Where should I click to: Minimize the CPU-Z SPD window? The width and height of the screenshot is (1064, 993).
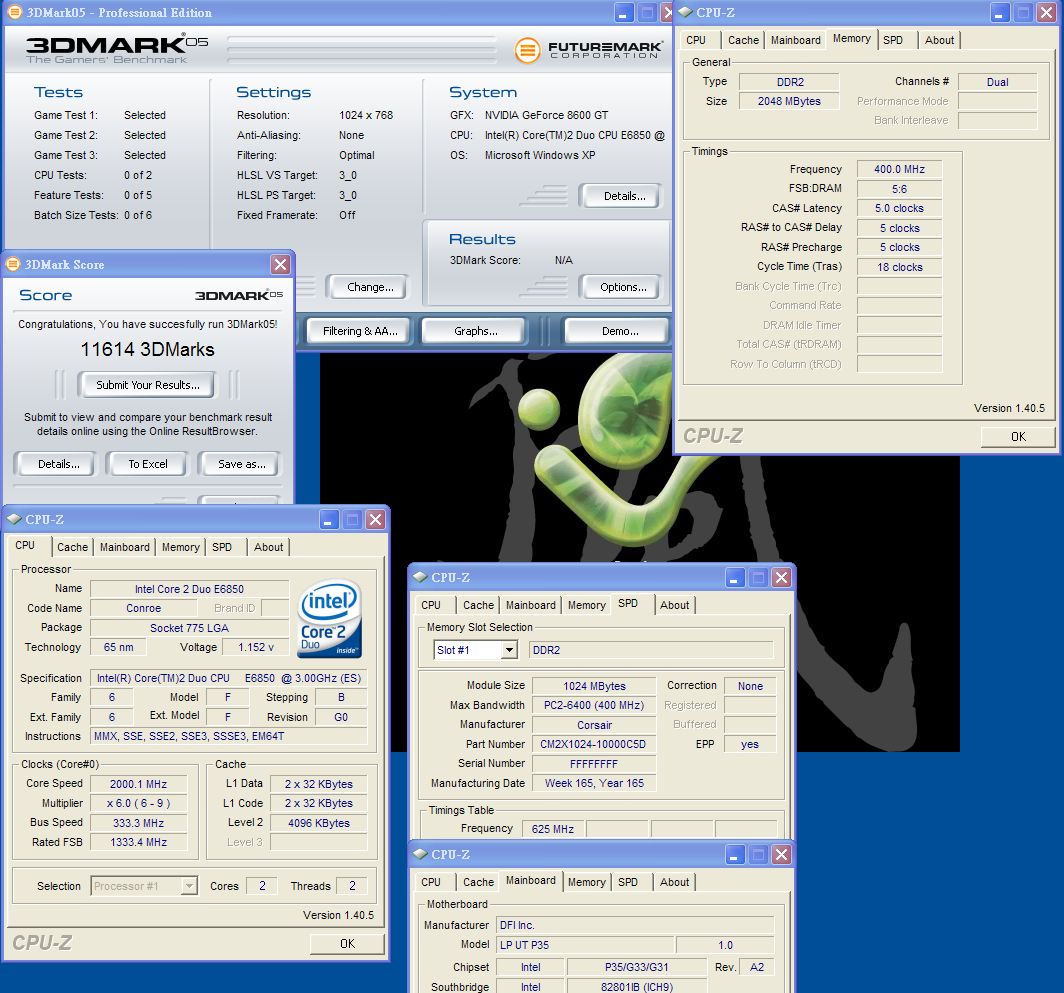[734, 578]
